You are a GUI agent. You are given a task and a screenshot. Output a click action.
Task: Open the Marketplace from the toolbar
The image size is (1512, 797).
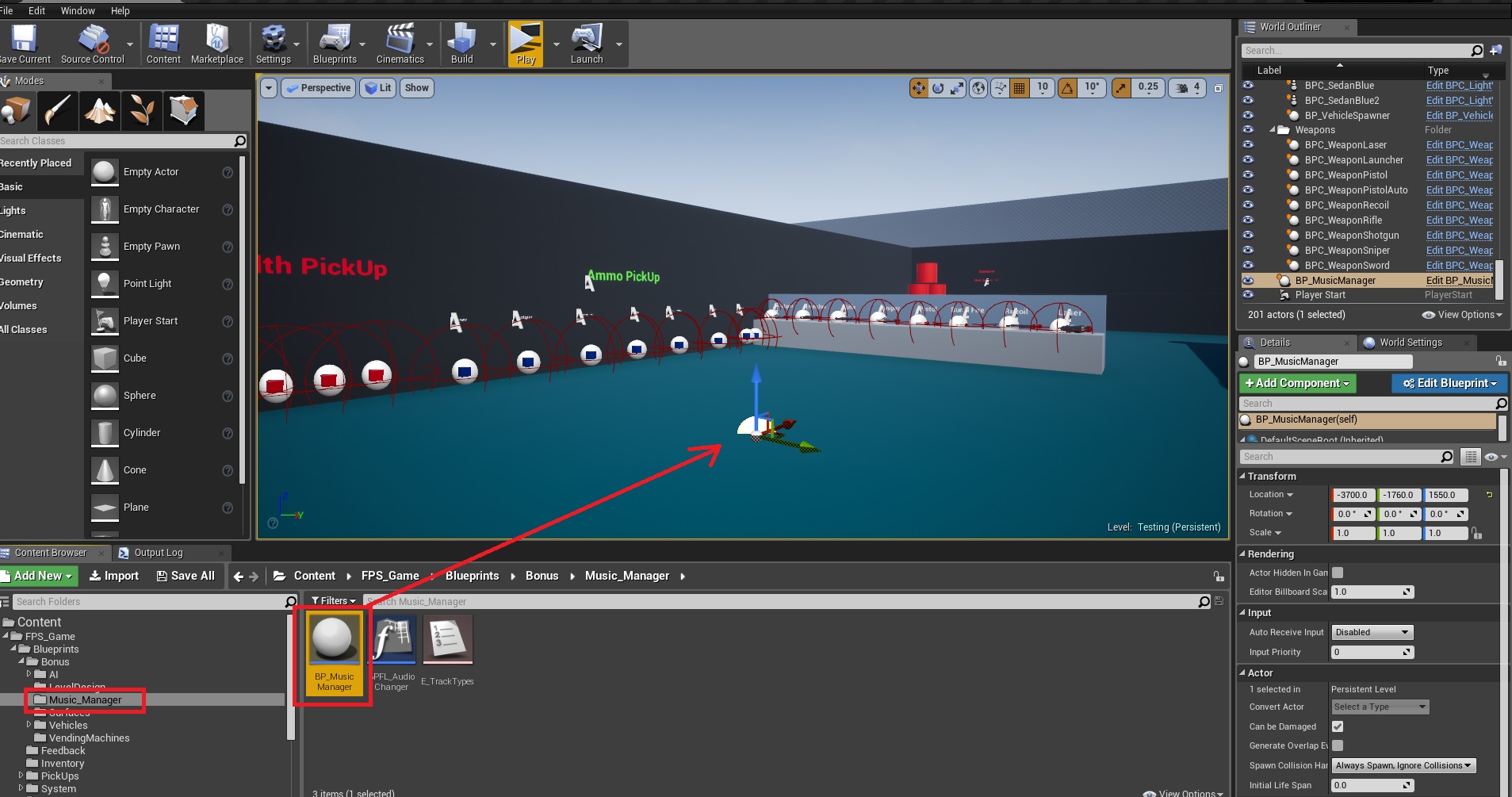coord(216,44)
